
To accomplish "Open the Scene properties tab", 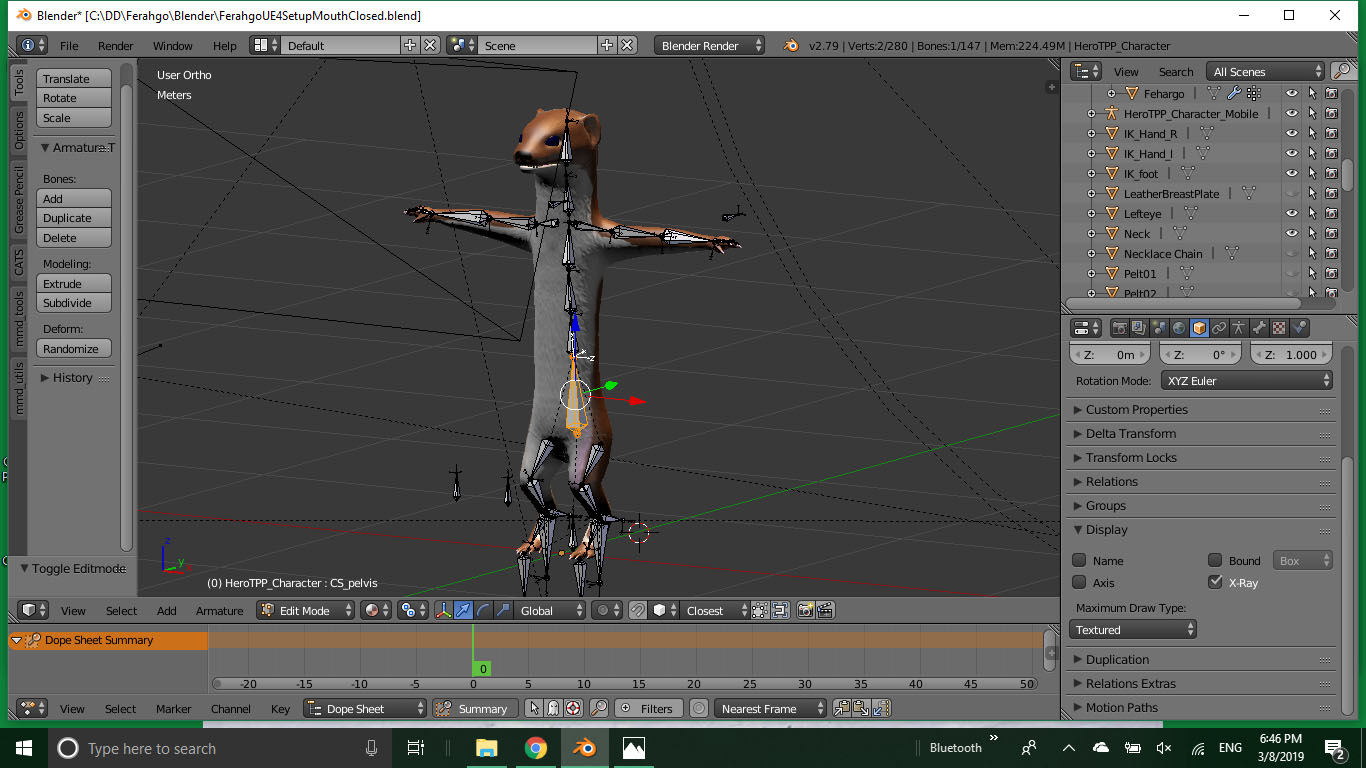I will [x=1159, y=328].
